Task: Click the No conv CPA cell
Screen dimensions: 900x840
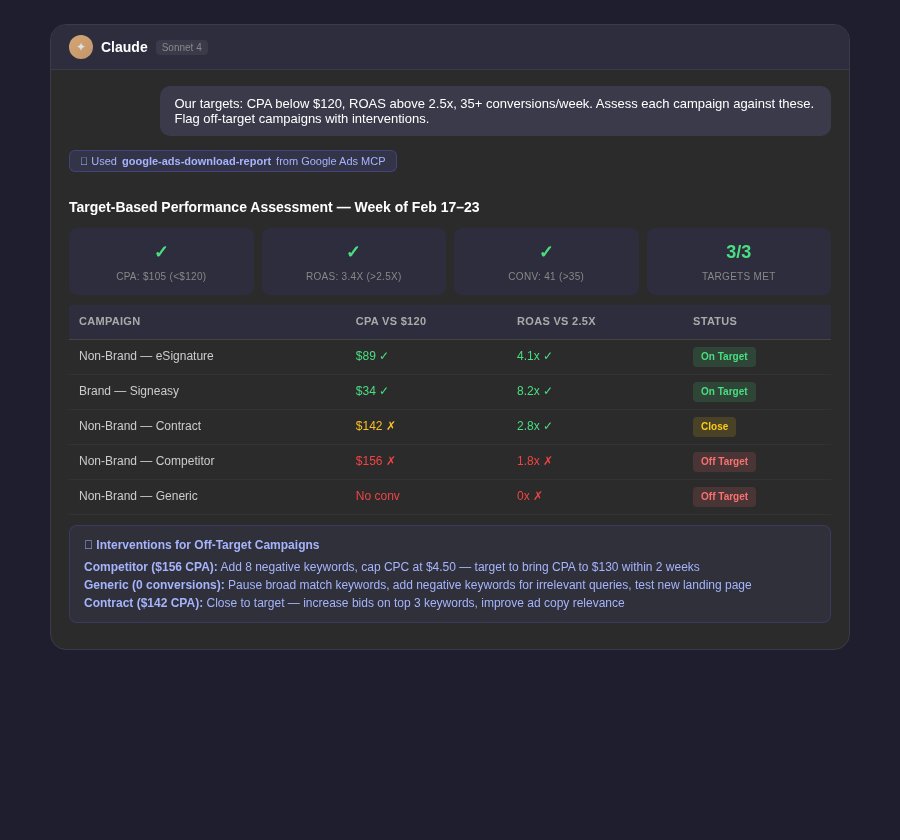Action: coord(377,496)
